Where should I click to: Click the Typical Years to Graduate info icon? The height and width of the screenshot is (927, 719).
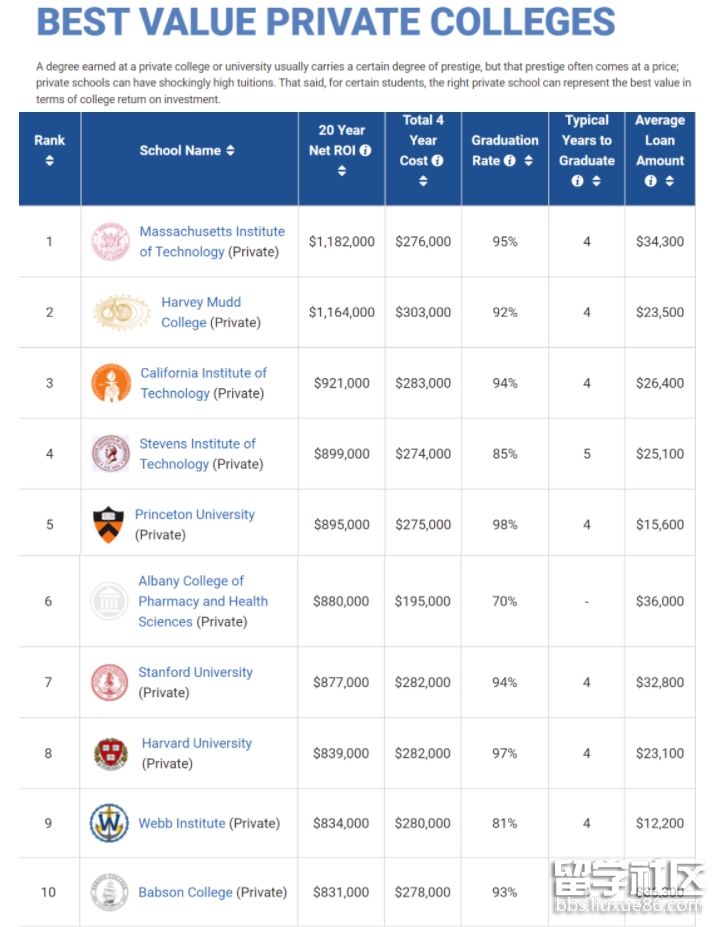[577, 181]
